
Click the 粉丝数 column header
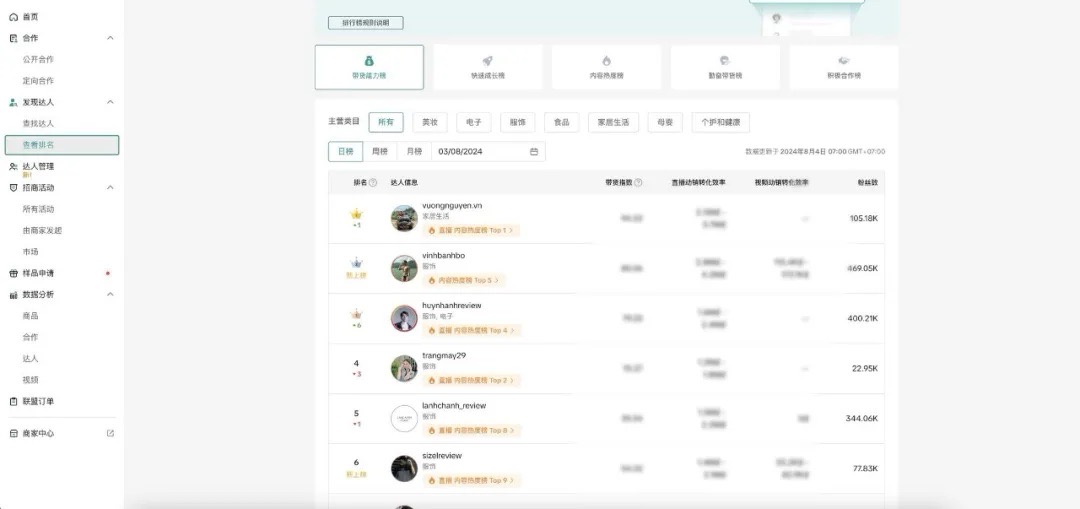pyautogui.click(x=867, y=183)
